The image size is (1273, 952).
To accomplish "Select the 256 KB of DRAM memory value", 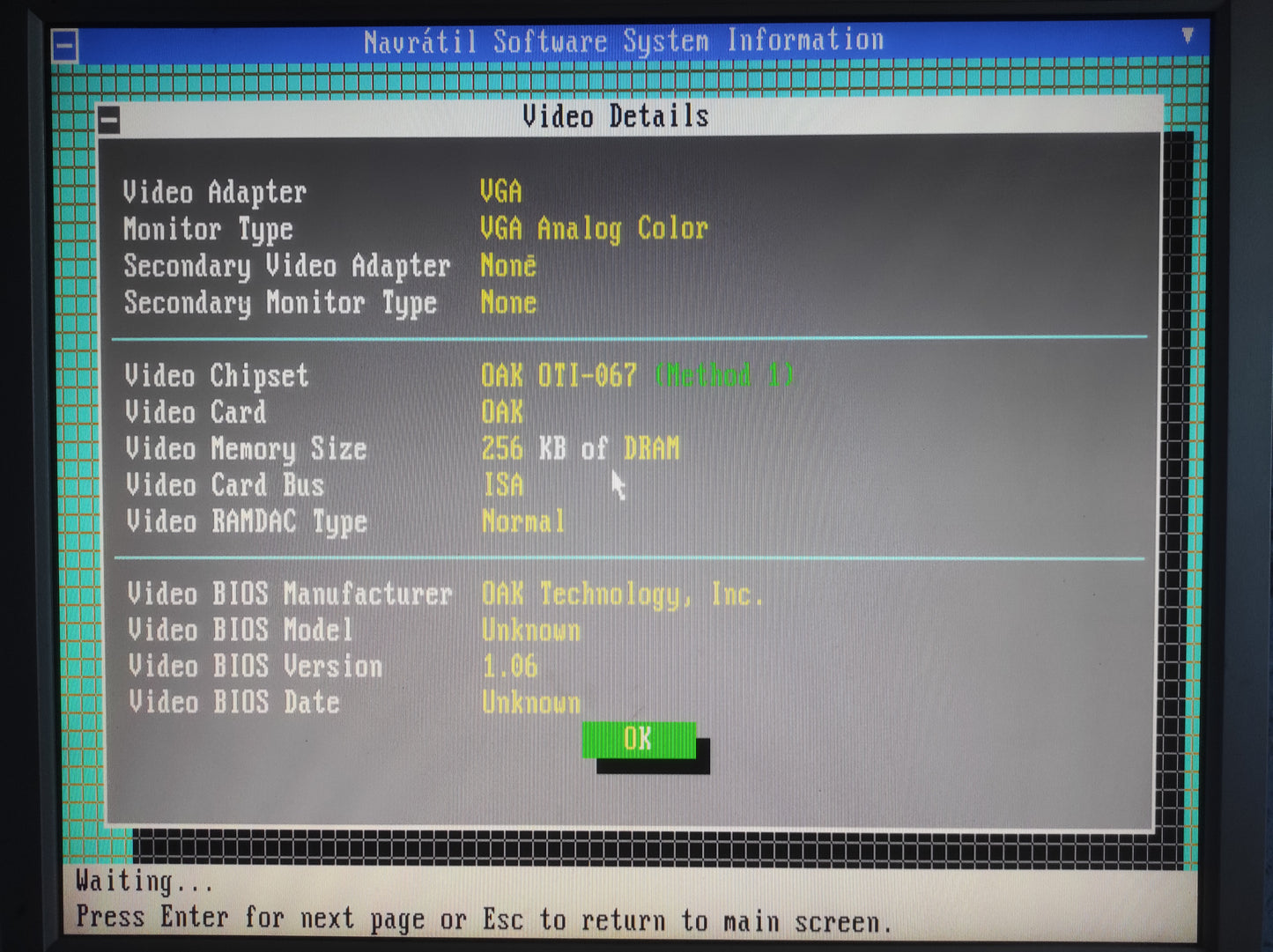I will pos(580,447).
